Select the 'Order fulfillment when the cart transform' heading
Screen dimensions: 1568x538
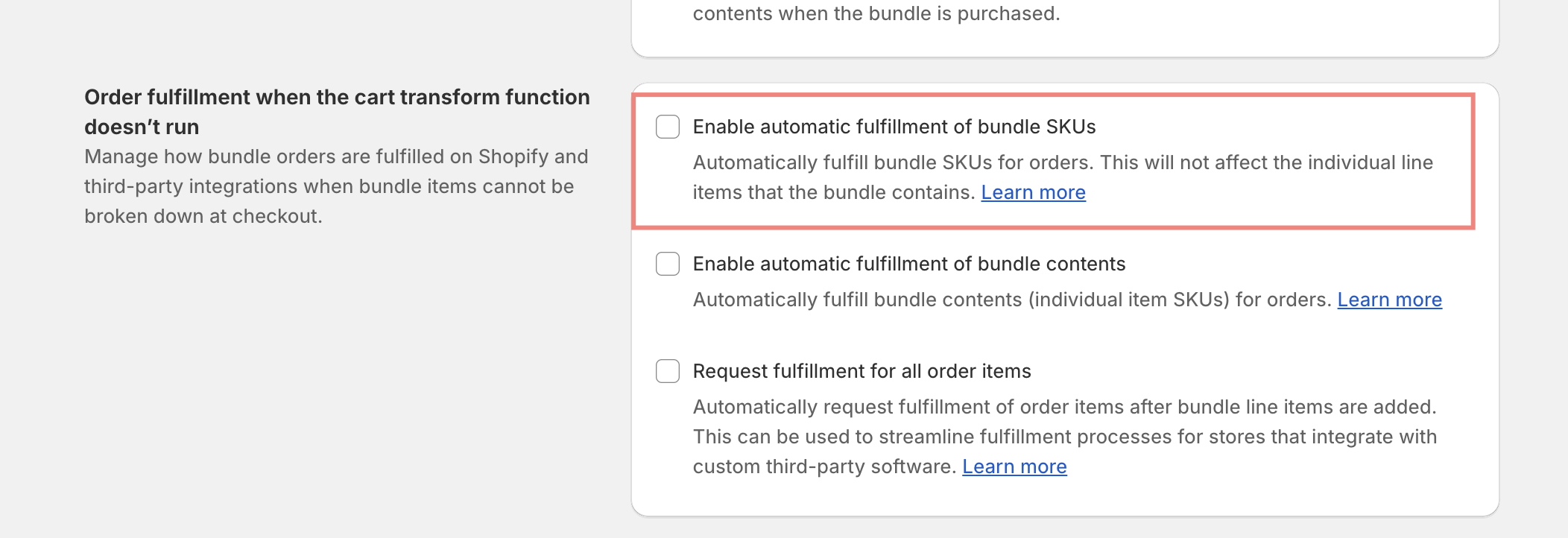tap(337, 97)
